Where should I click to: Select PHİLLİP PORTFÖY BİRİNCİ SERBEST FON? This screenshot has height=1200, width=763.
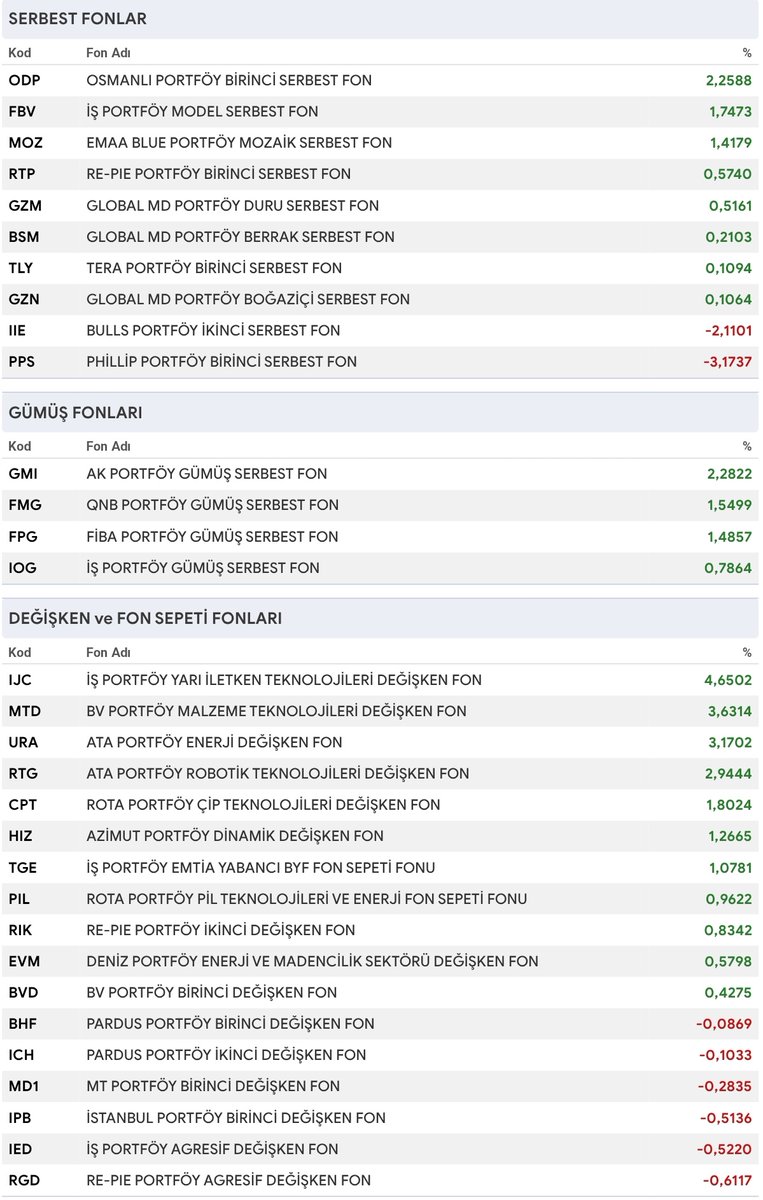pyautogui.click(x=221, y=362)
